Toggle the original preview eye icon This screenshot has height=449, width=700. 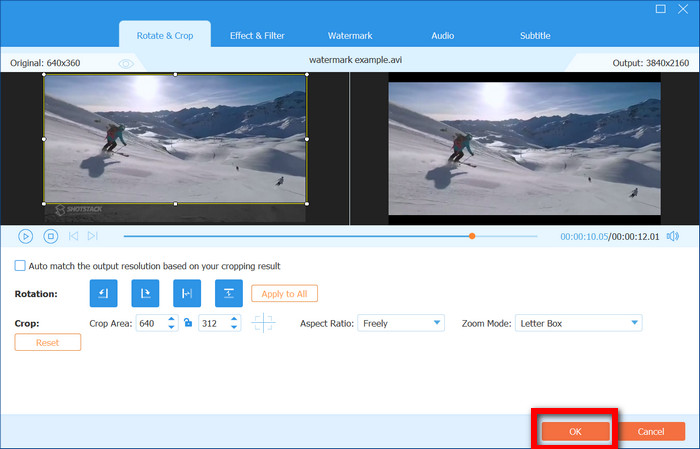126,63
